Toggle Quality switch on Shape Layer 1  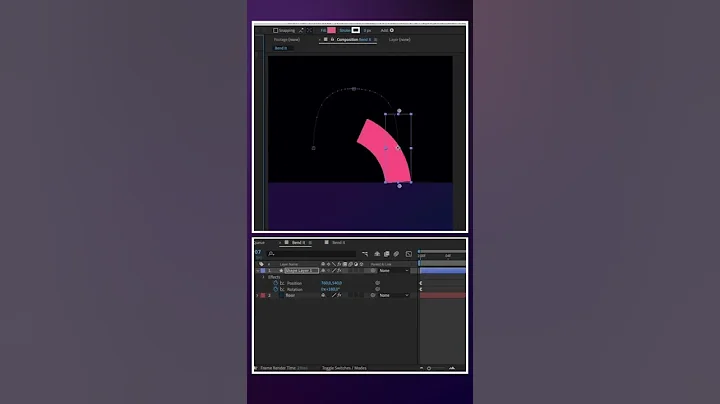(x=334, y=271)
